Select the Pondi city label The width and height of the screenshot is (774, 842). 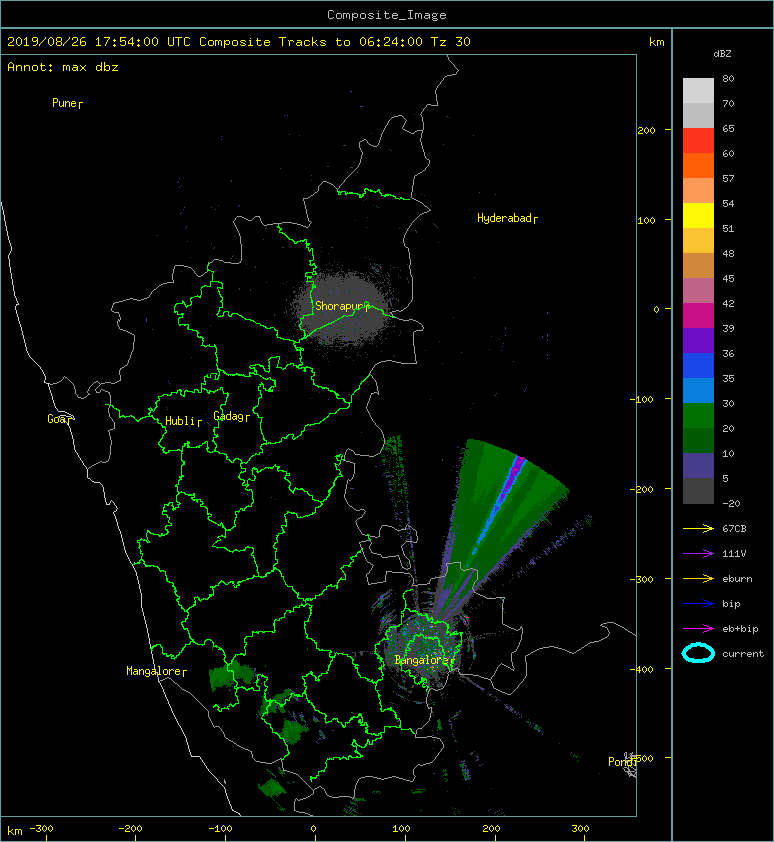click(x=622, y=761)
